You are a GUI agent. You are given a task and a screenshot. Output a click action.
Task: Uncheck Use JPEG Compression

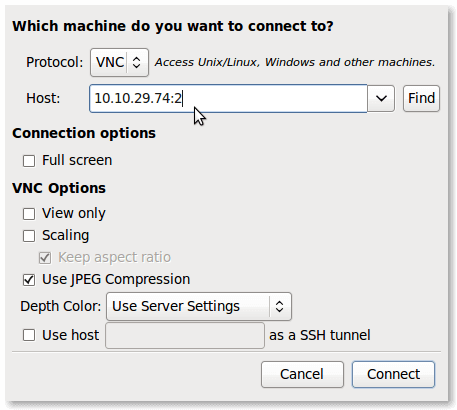pyautogui.click(x=29, y=280)
